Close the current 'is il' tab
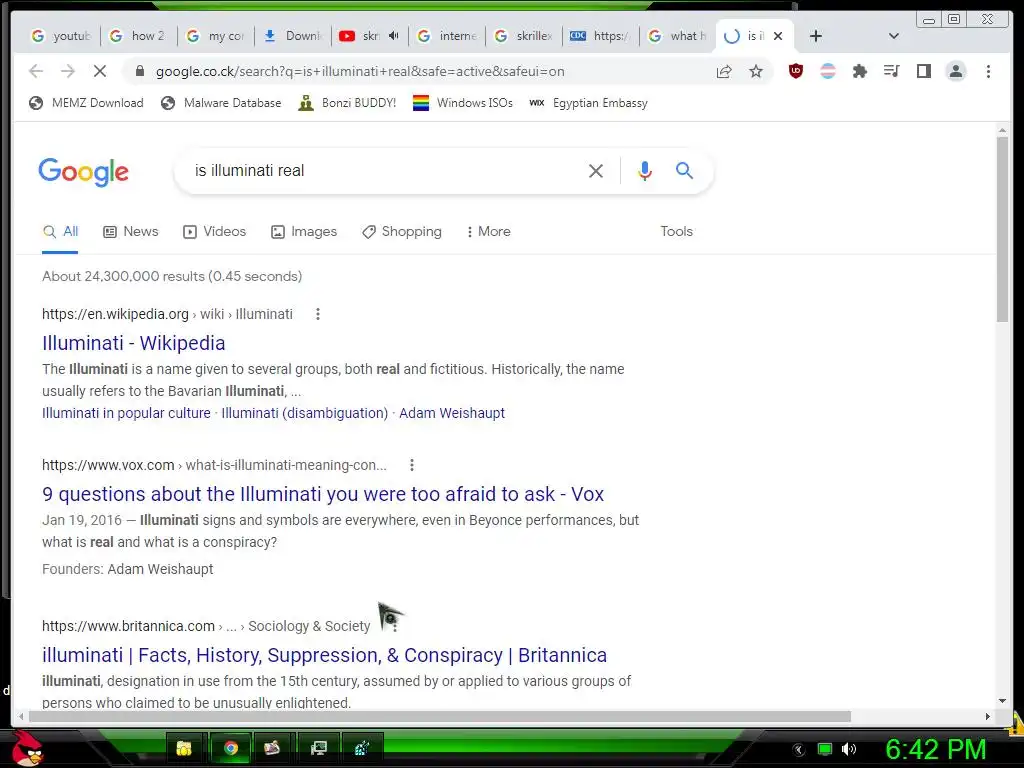Image resolution: width=1024 pixels, height=768 pixels. click(778, 36)
